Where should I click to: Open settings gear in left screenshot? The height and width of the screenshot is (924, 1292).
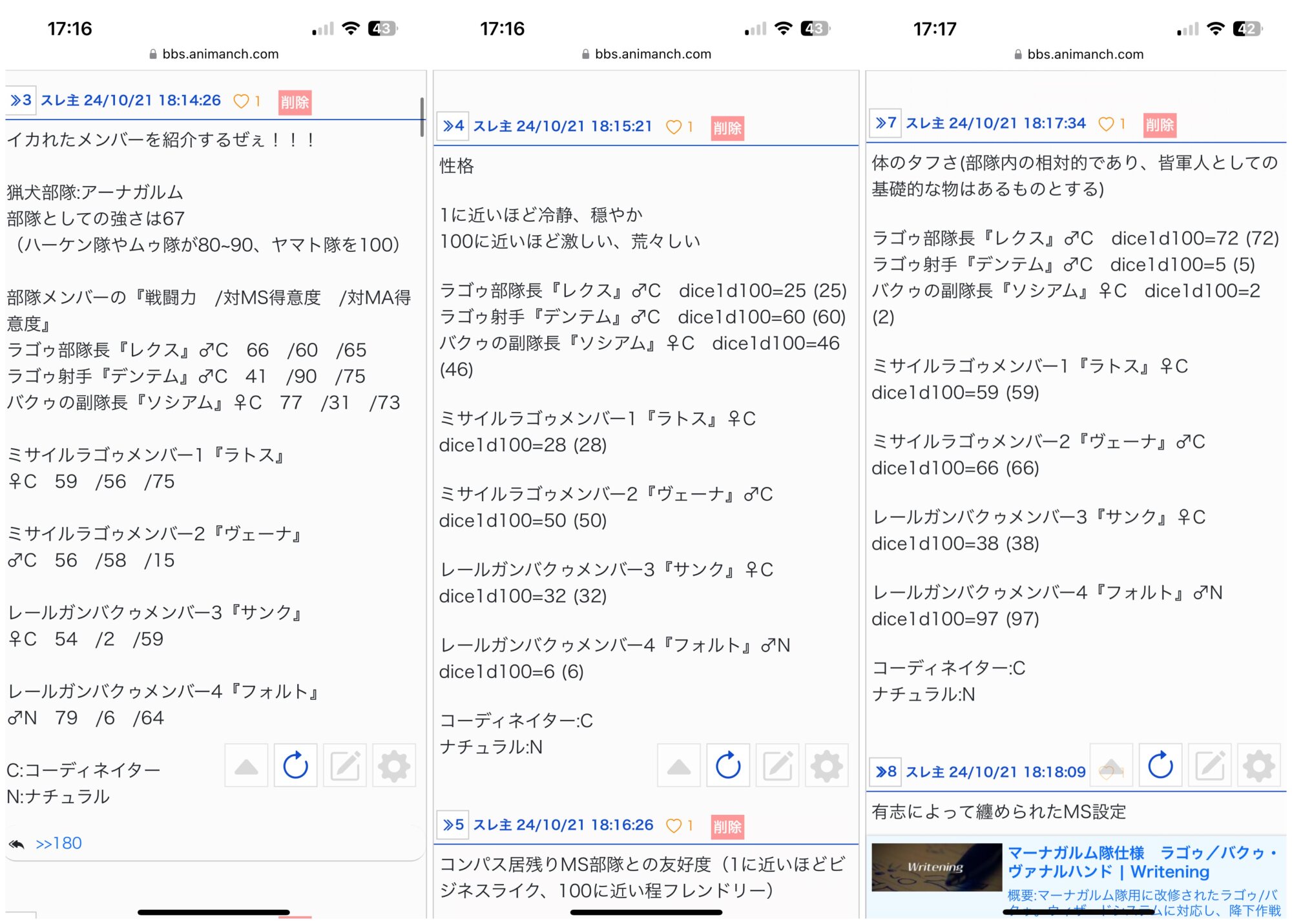click(x=393, y=766)
